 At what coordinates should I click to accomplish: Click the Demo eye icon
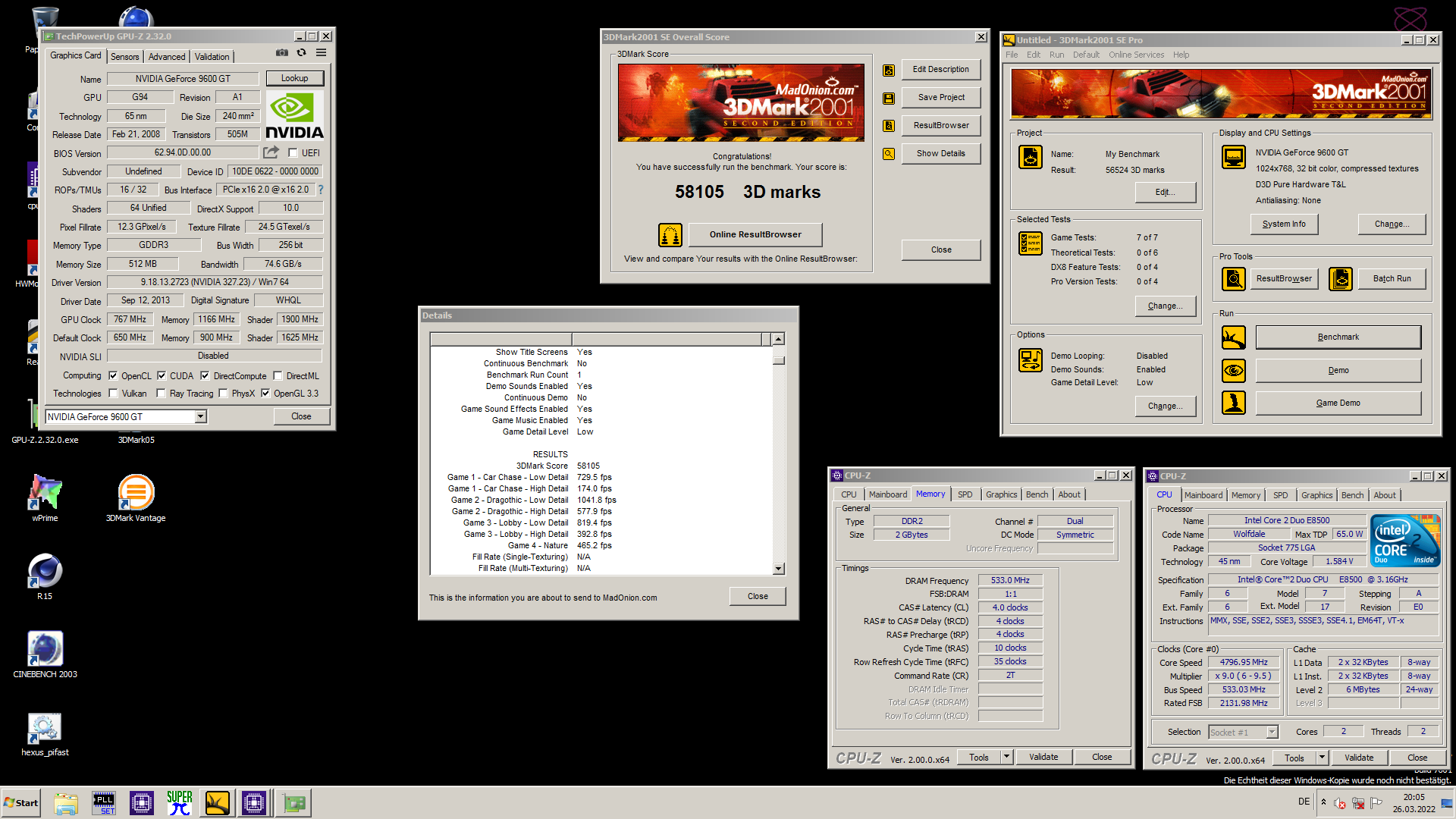click(1234, 371)
